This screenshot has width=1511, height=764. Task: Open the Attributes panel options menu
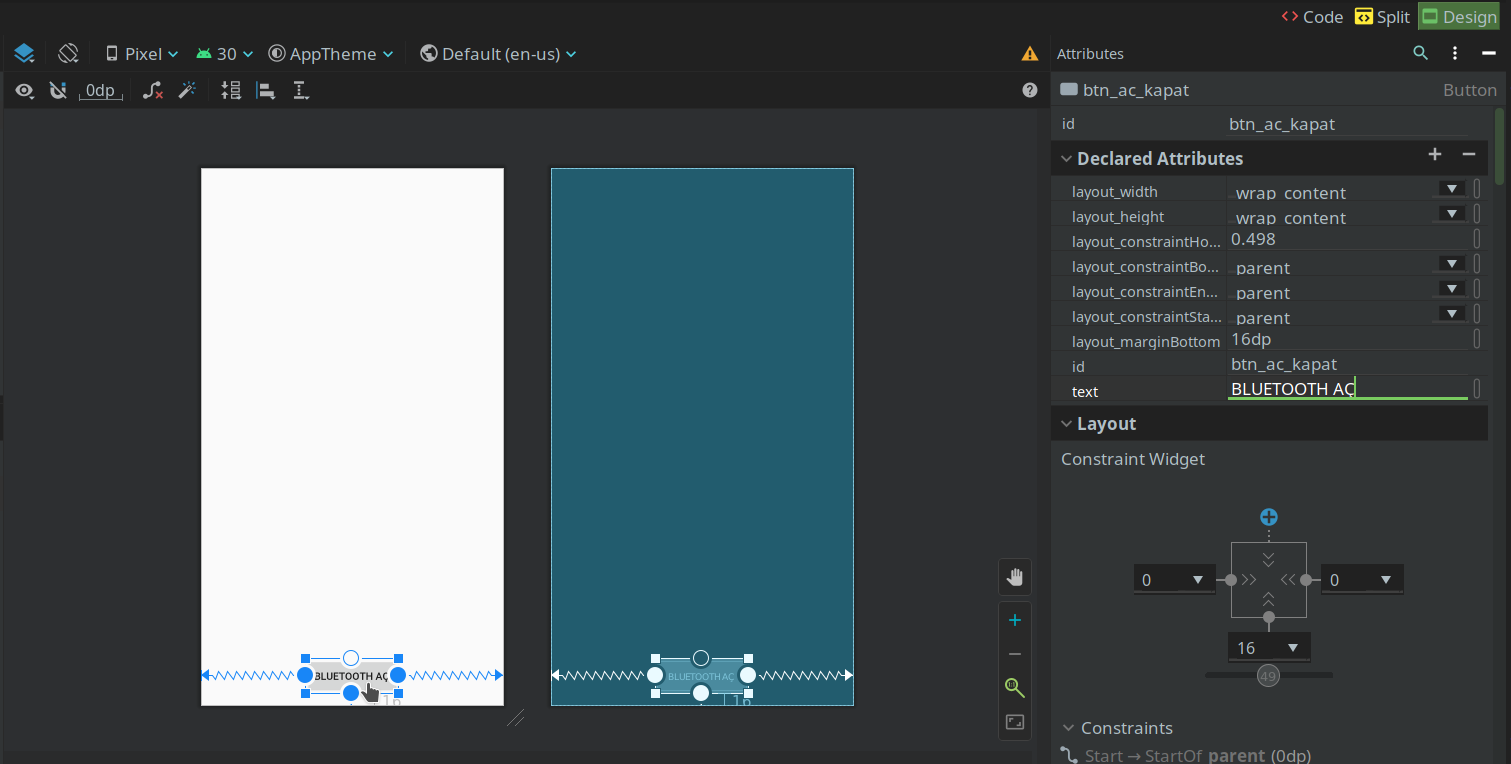(x=1455, y=53)
